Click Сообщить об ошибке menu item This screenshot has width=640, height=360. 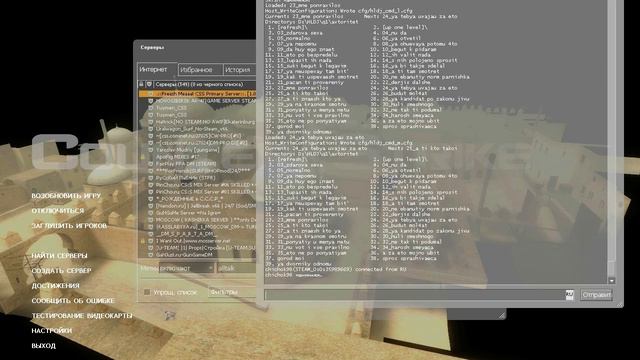tap(73, 301)
